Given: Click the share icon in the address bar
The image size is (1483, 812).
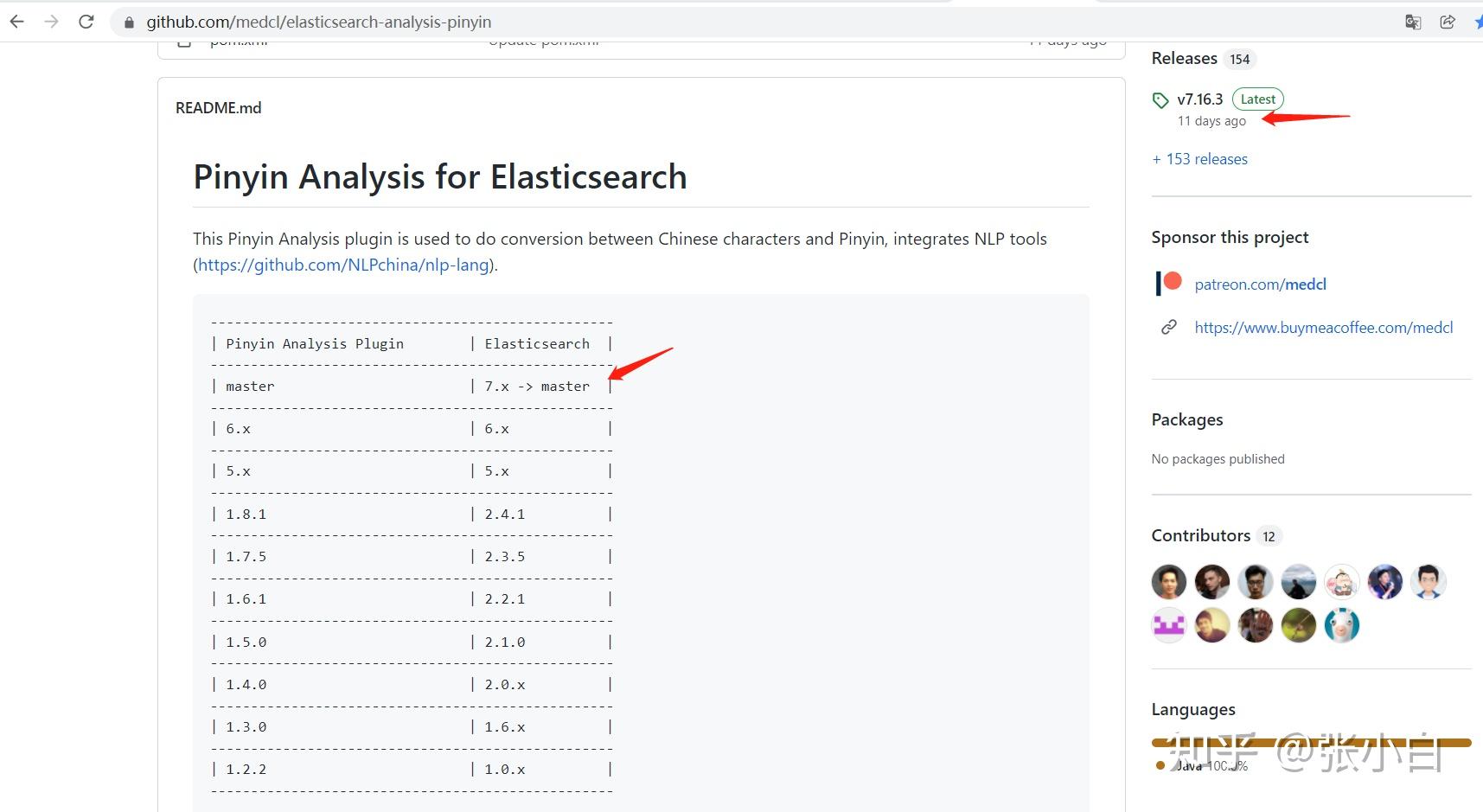Looking at the screenshot, I should 1448,22.
